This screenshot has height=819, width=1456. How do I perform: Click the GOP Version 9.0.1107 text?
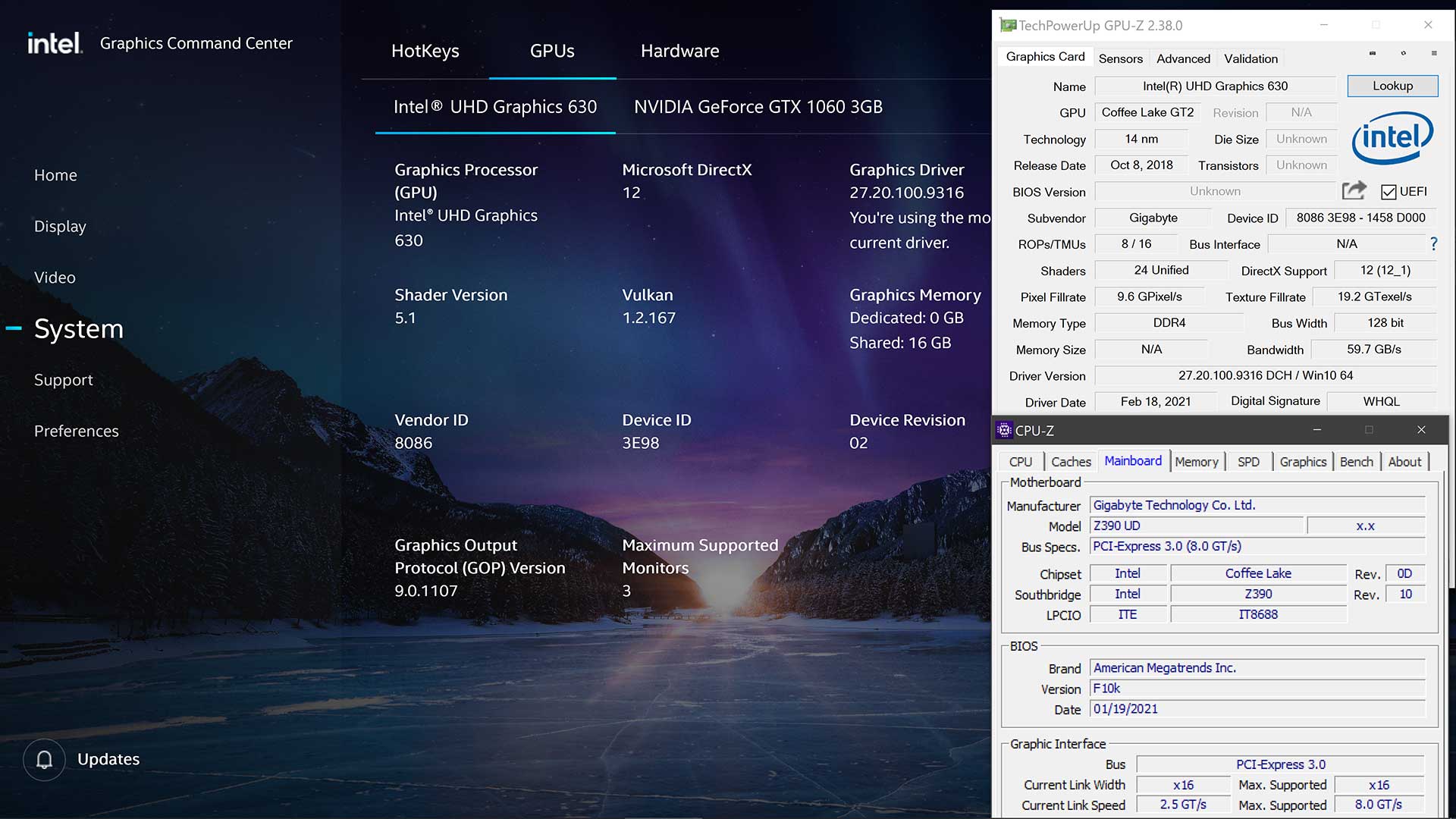pos(426,591)
